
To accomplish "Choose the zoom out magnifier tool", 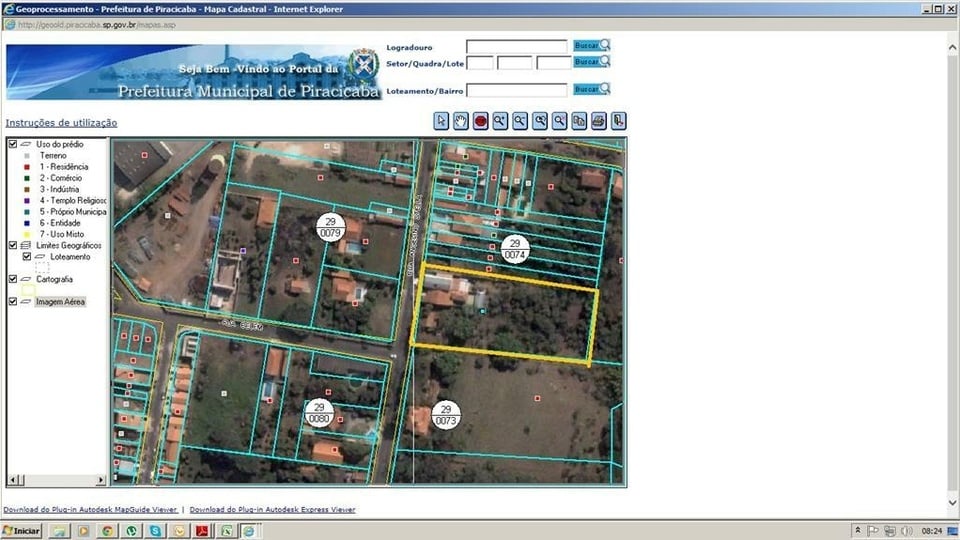I will (x=520, y=121).
